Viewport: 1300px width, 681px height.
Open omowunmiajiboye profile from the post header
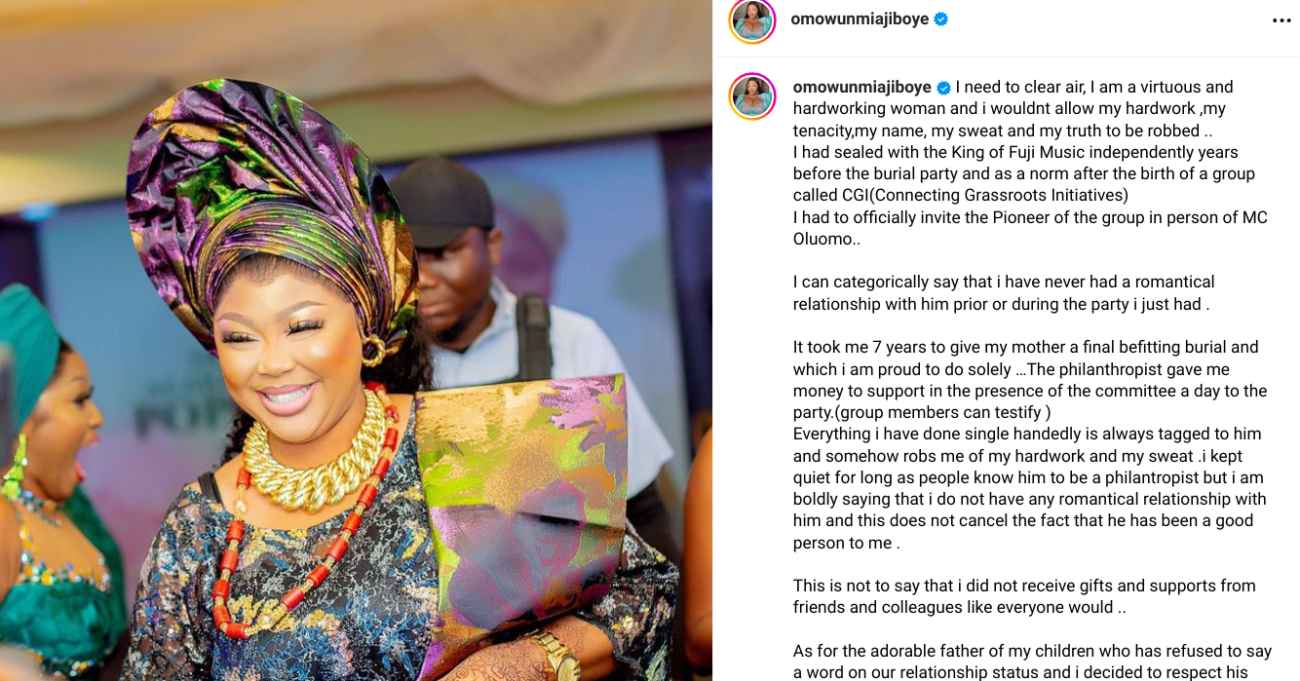coord(859,19)
